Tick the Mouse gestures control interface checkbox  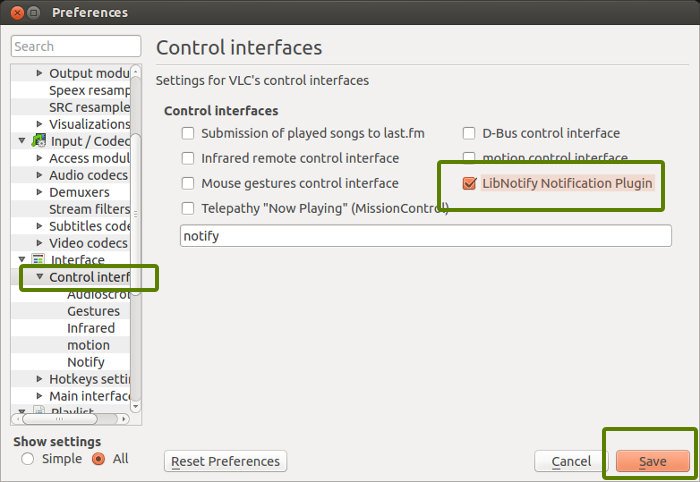point(188,183)
